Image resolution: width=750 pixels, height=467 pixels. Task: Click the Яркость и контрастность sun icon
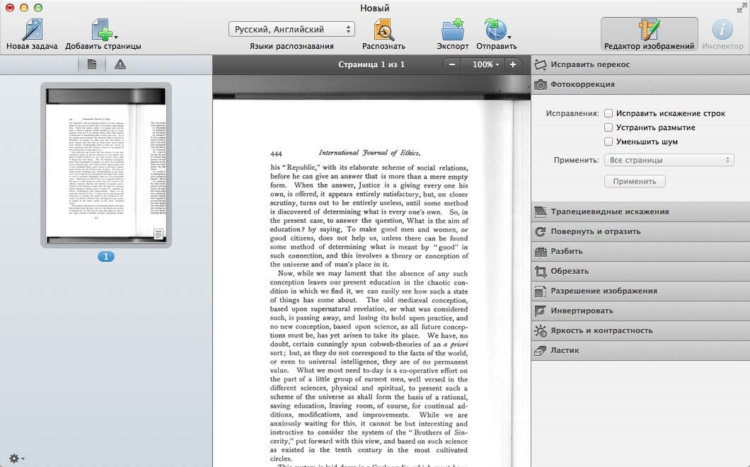coord(540,331)
